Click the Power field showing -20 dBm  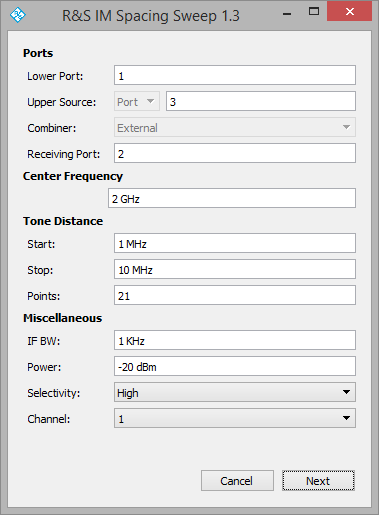pyautogui.click(x=235, y=366)
